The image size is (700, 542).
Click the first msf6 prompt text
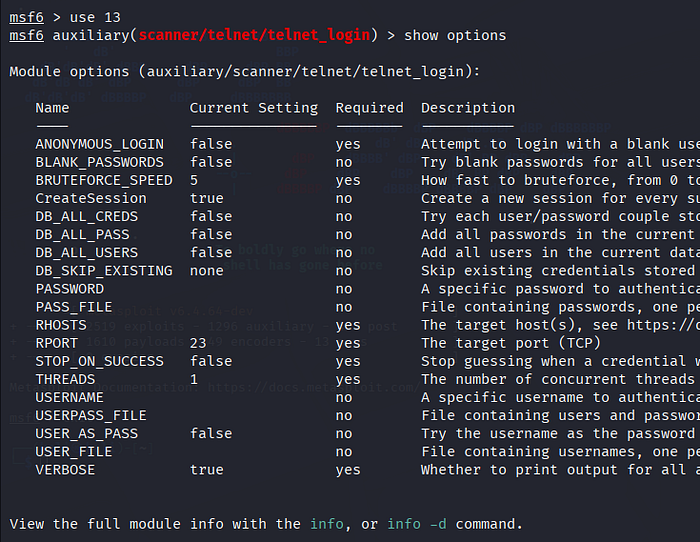[x=26, y=17]
